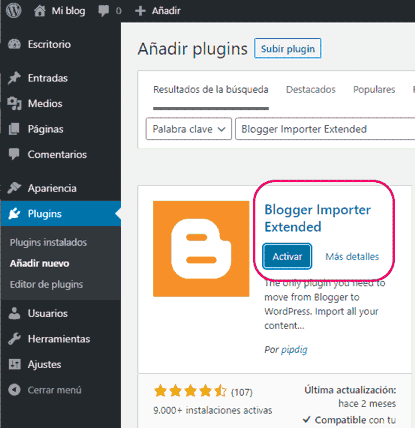Open the comments bubble in admin bar
Viewport: 415px width, 428px height.
[x=104, y=11]
